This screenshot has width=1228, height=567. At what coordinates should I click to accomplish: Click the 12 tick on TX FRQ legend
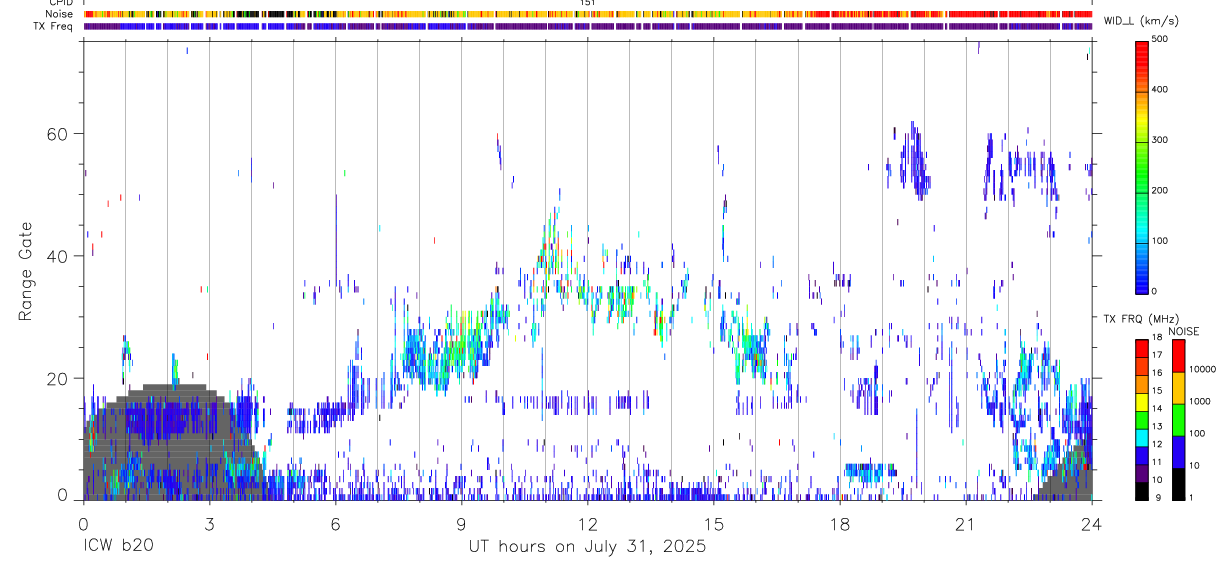coord(1156,444)
